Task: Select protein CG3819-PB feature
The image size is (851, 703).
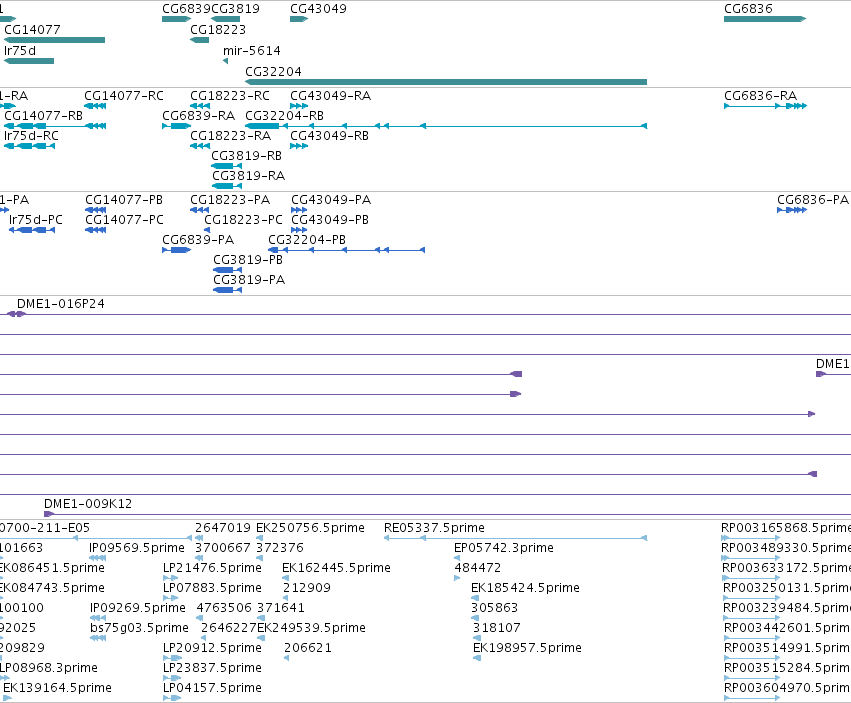Action: pyautogui.click(x=227, y=270)
